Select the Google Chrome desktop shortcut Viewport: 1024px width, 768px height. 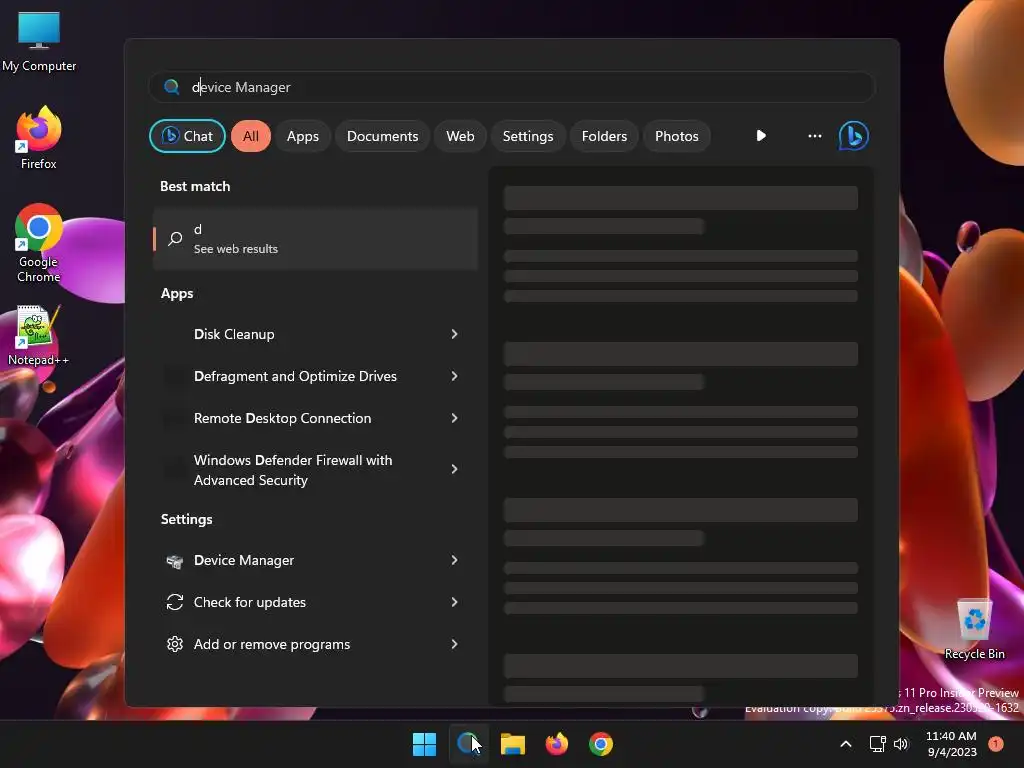coord(39,243)
